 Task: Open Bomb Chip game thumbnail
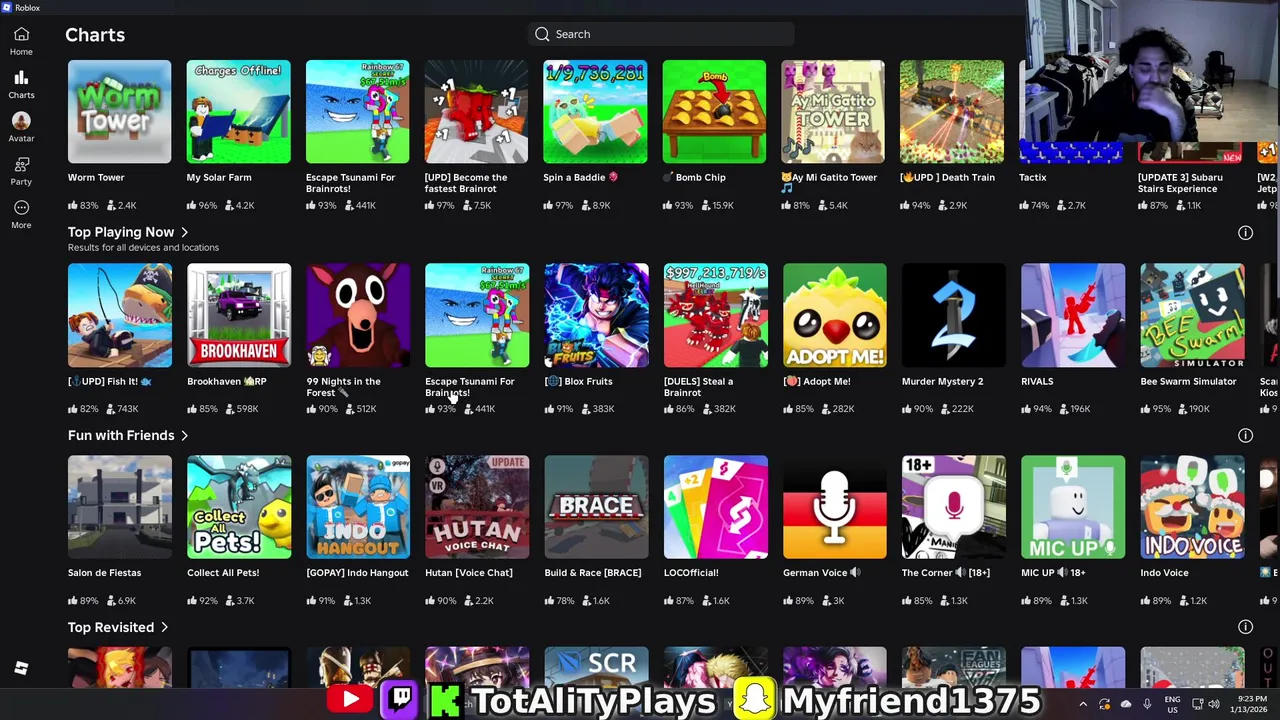click(x=714, y=112)
